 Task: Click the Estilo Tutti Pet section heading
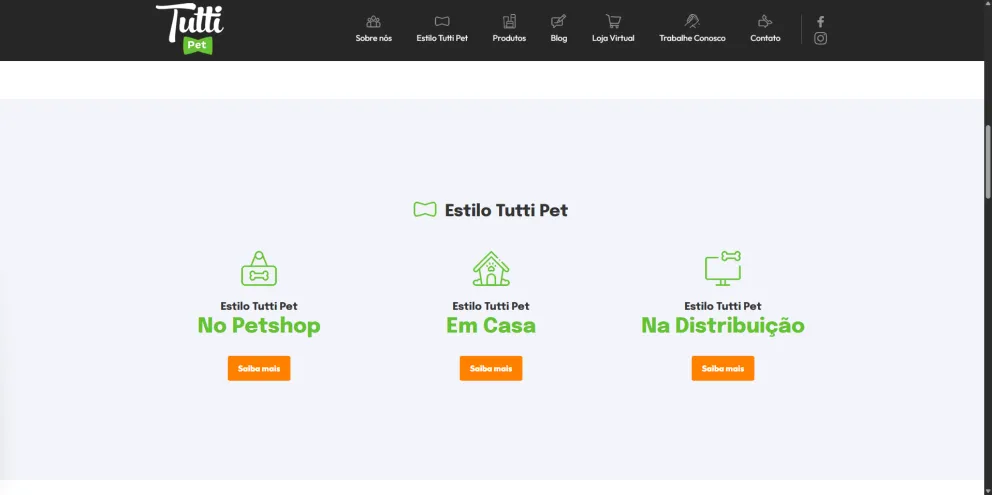coord(506,210)
